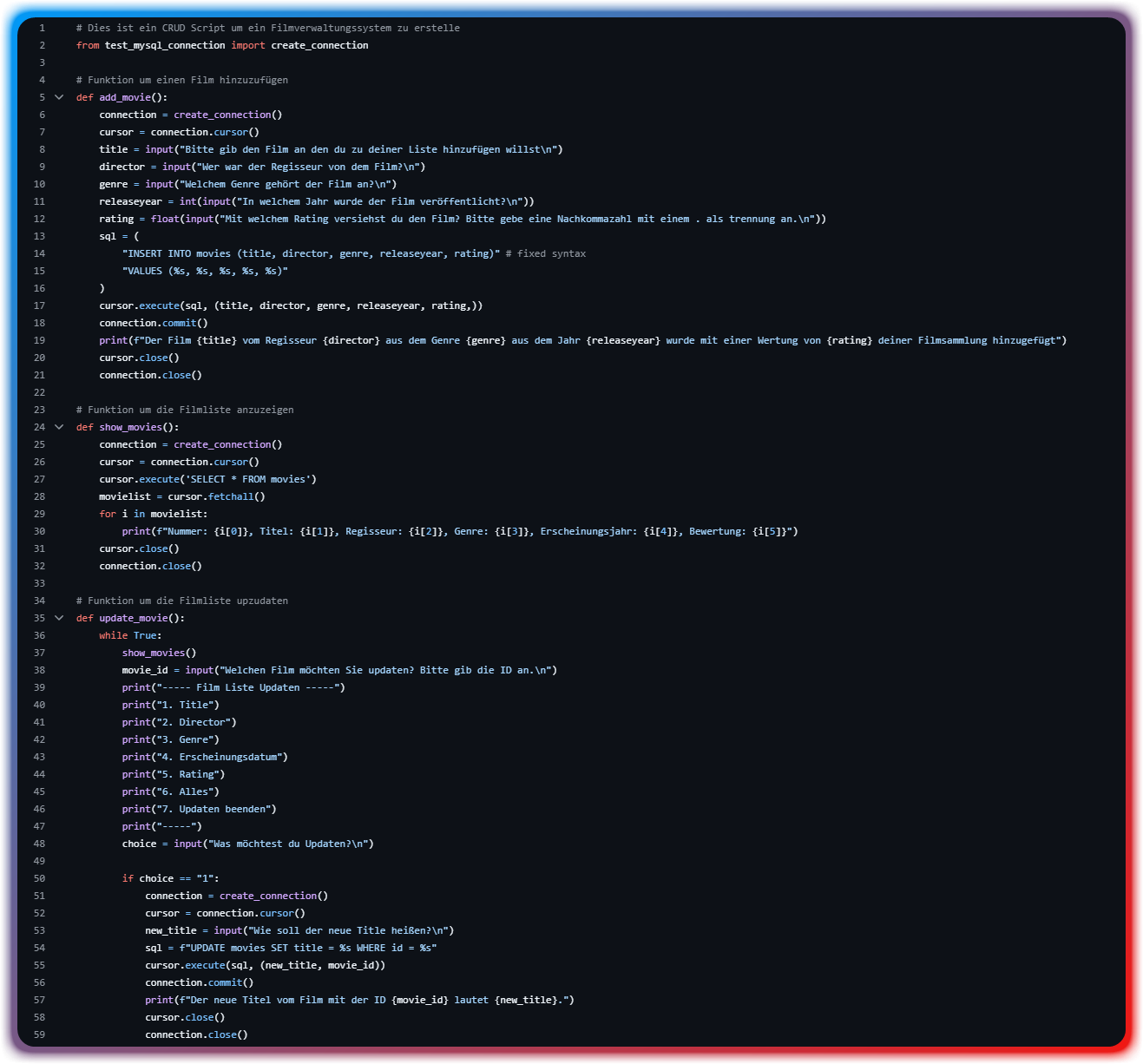This screenshot has width=1143, height=1064.
Task: Collapse the add_movie function fold arrow
Action: tap(59, 97)
